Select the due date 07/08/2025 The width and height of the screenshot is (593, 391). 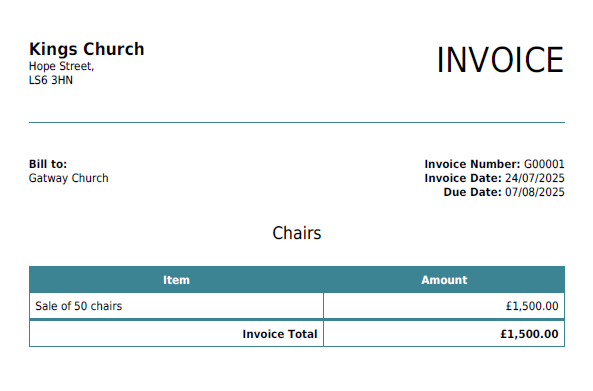pos(535,192)
